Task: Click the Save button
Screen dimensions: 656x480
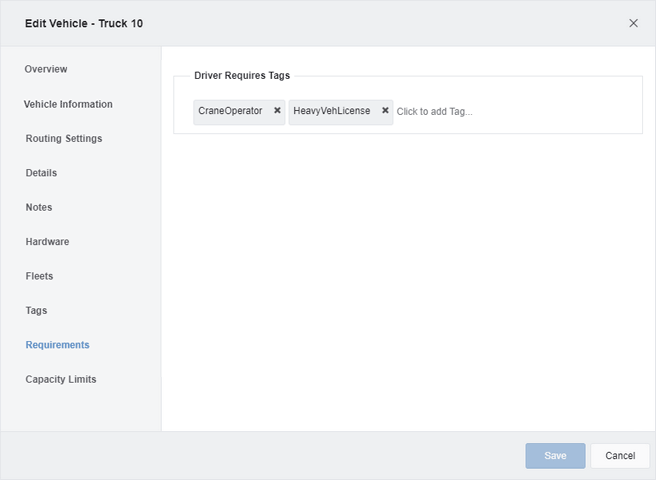Action: [x=555, y=456]
